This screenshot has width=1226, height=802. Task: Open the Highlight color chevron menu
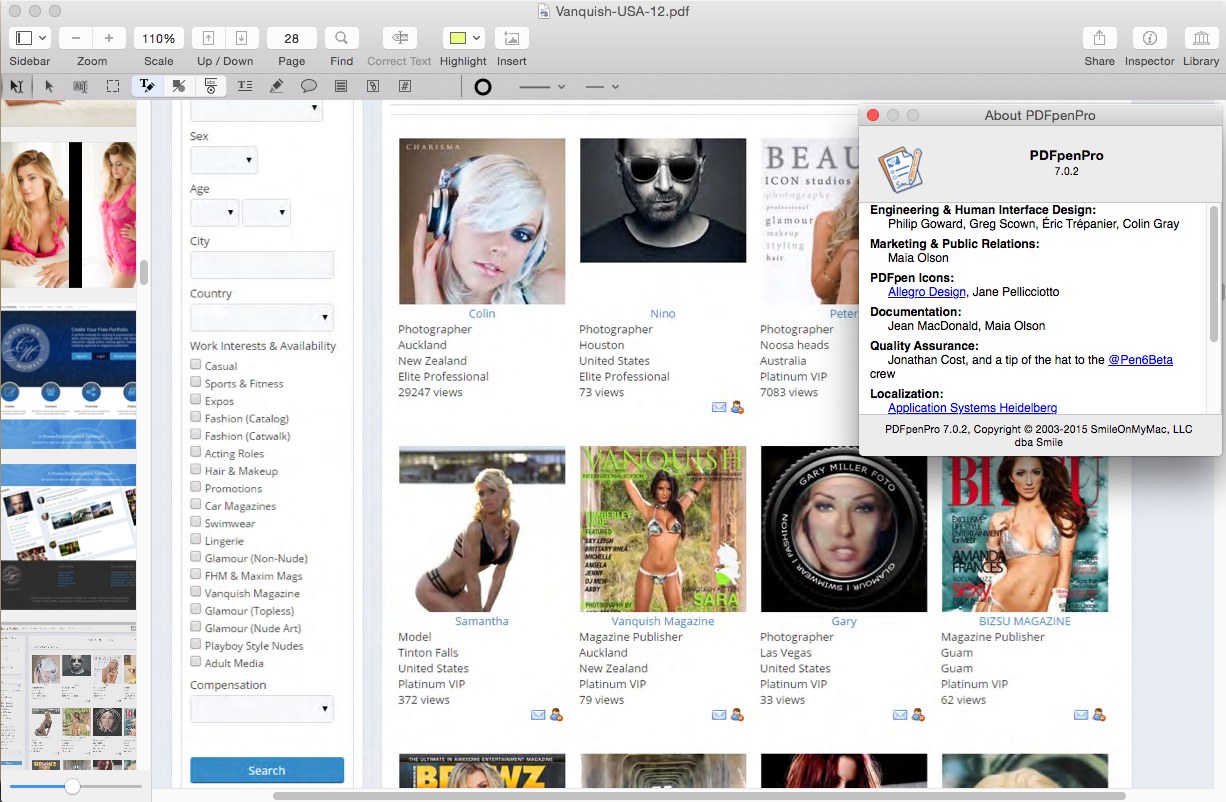(x=476, y=38)
